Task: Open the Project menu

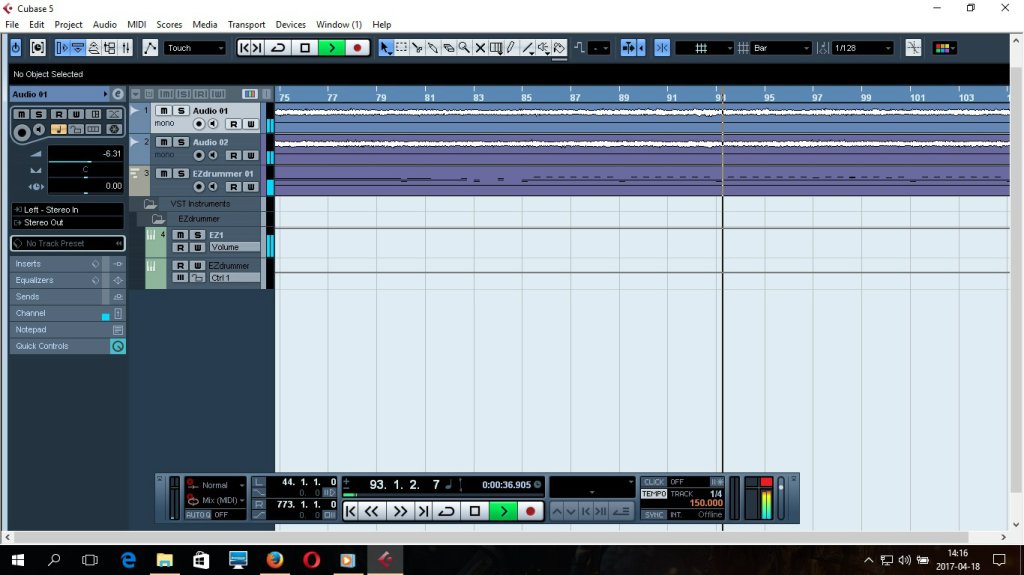Action: tap(69, 24)
